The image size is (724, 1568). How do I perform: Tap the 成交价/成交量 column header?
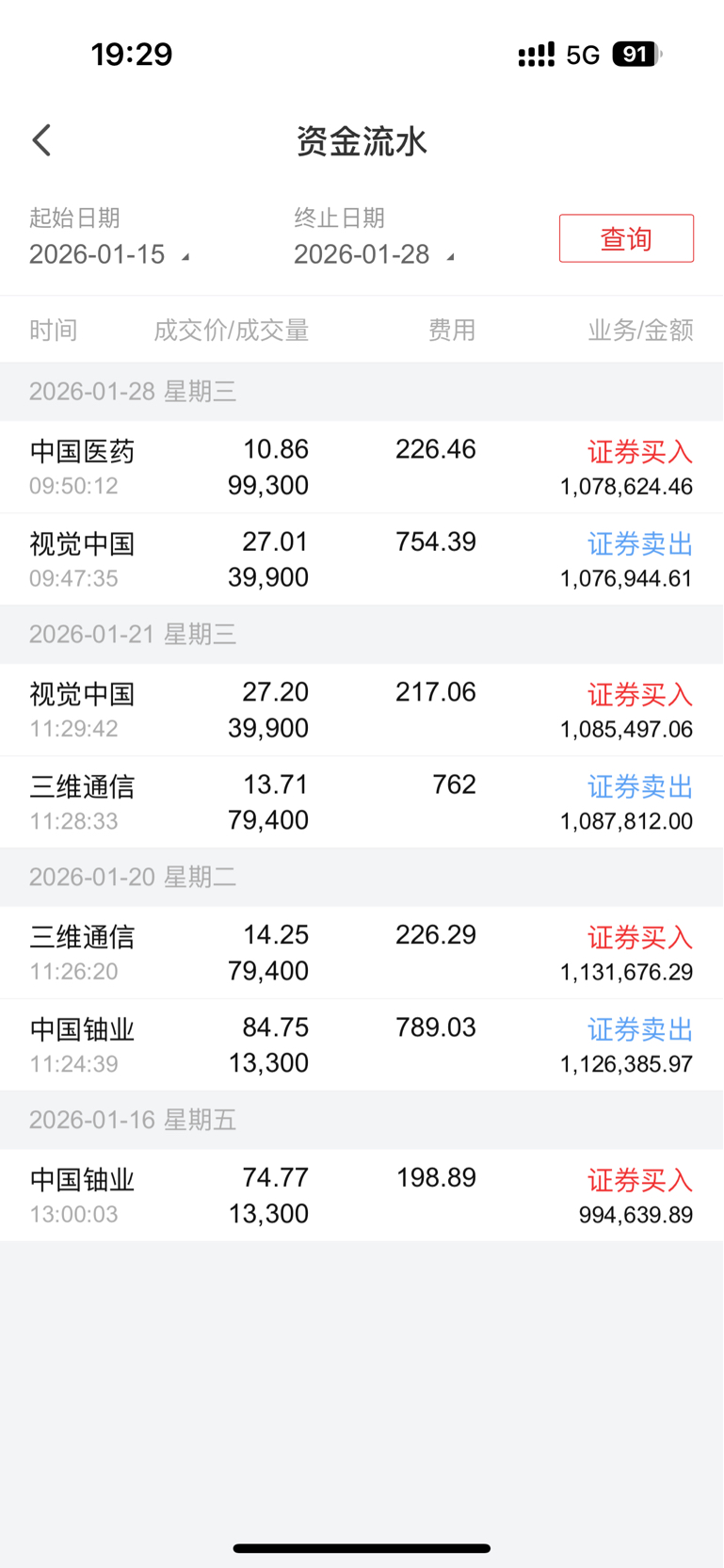pos(231,331)
